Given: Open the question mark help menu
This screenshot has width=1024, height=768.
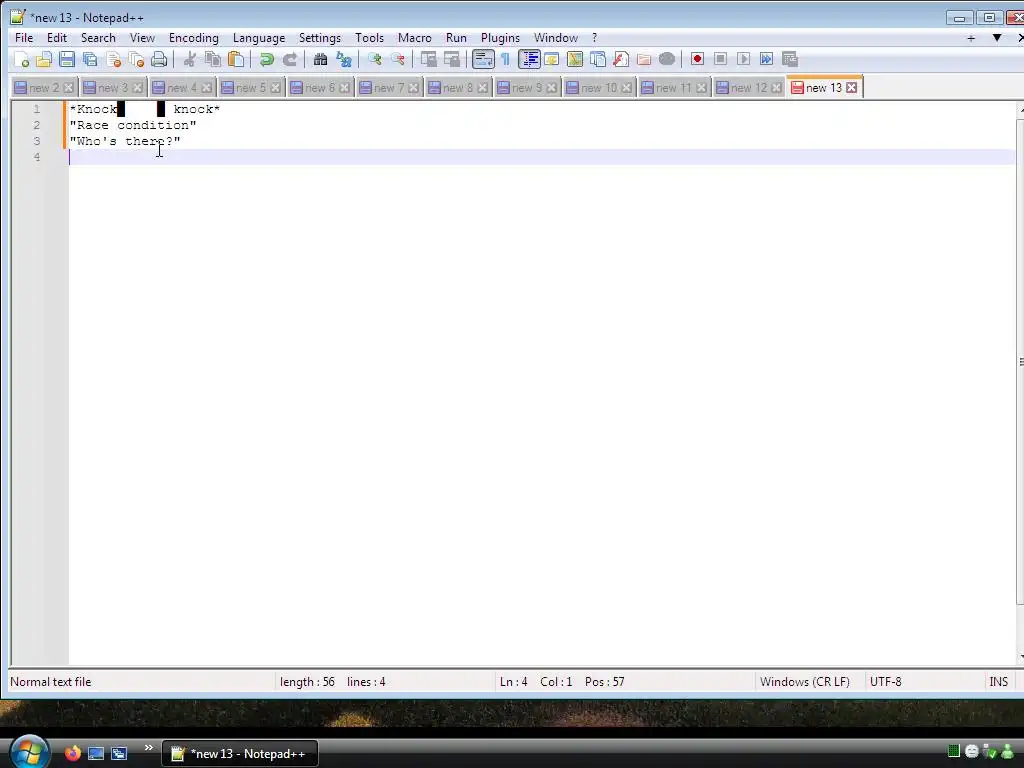Looking at the screenshot, I should pos(594,38).
